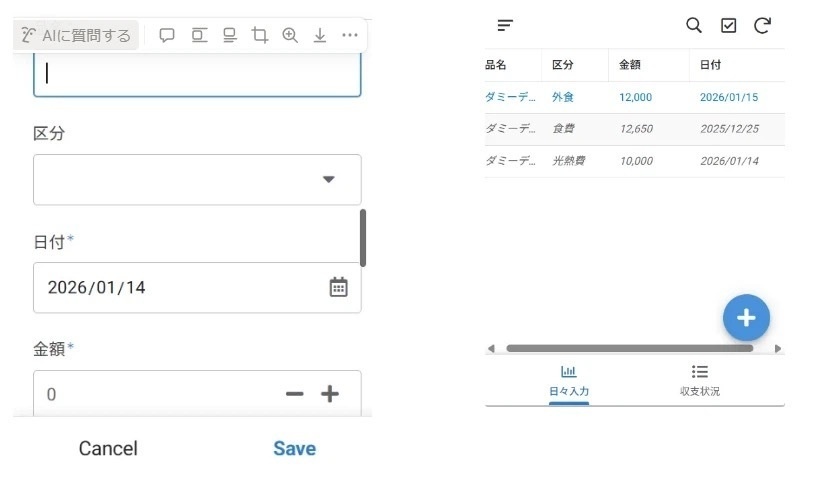The width and height of the screenshot is (831, 481).
Task: Click the download arrow icon
Action: (x=320, y=35)
